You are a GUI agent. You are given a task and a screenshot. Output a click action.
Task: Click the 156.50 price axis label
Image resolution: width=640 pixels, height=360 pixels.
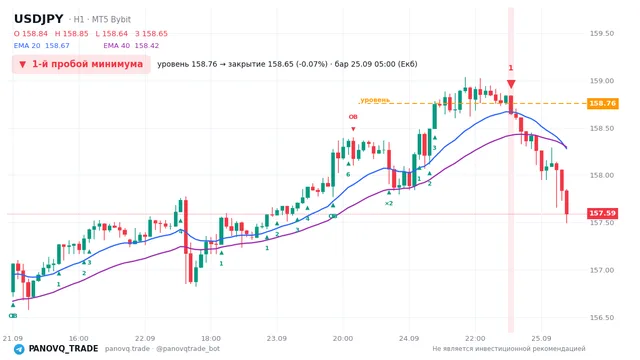pos(602,318)
